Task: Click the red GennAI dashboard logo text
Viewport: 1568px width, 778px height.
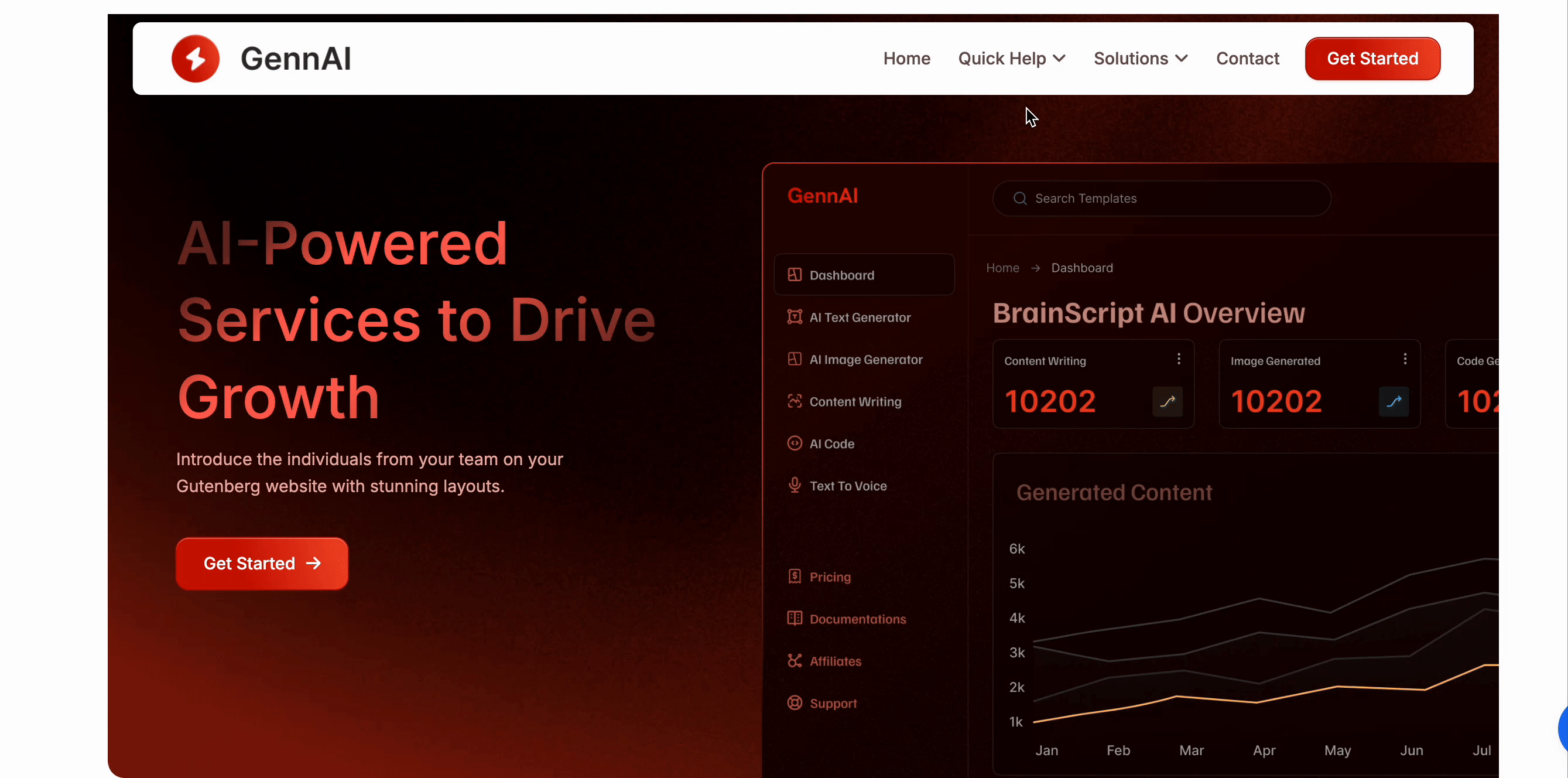Action: click(x=822, y=196)
